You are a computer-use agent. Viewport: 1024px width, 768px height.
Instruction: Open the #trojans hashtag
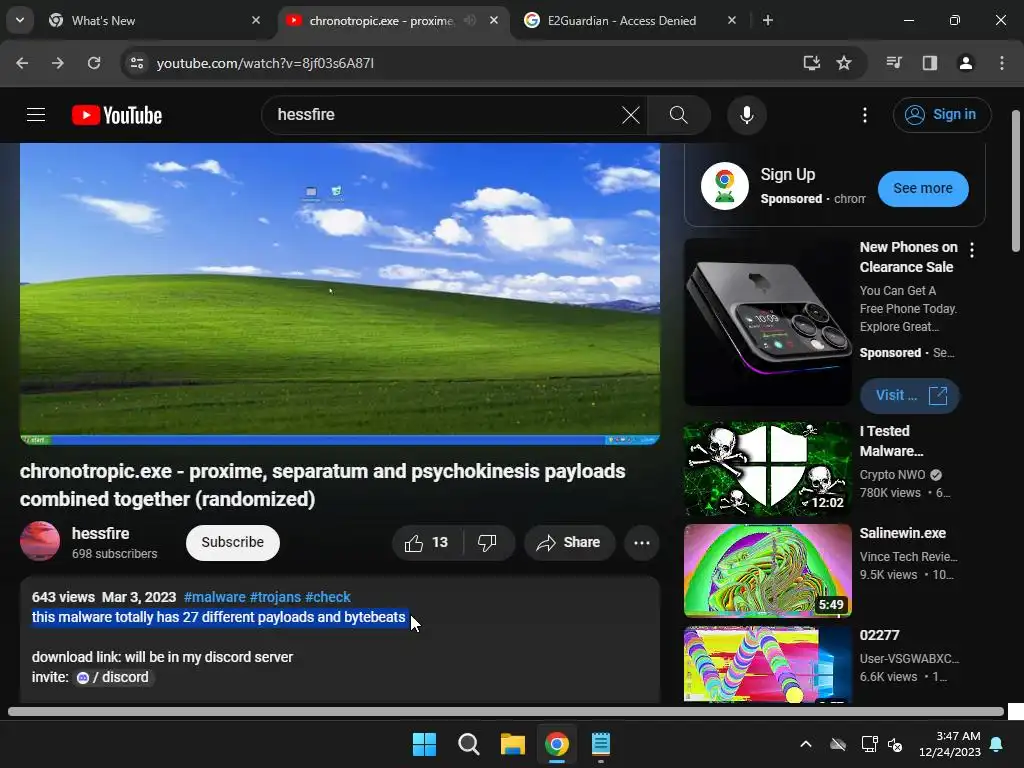coord(275,597)
